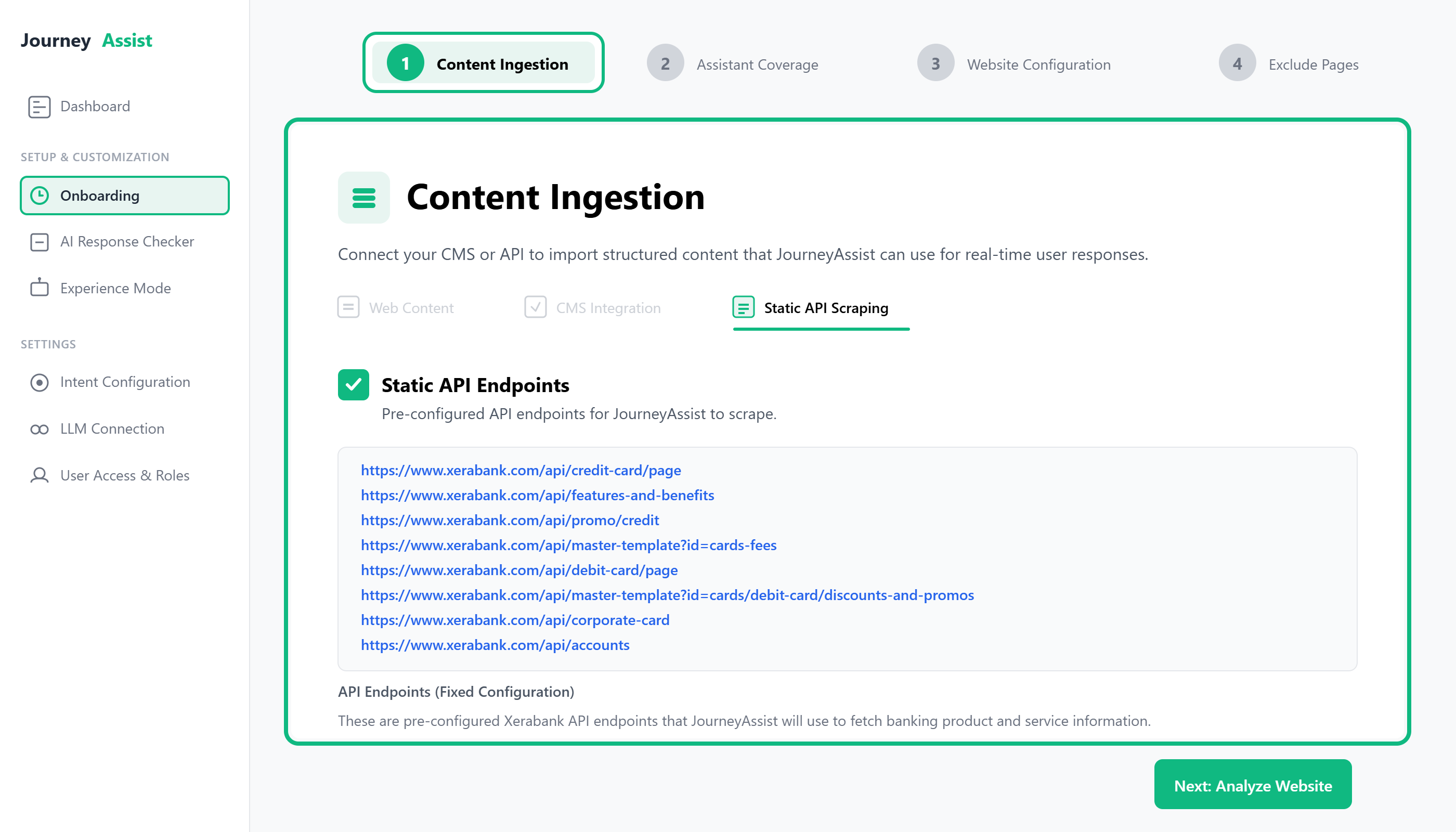Click the Onboarding clock icon

coord(40,196)
